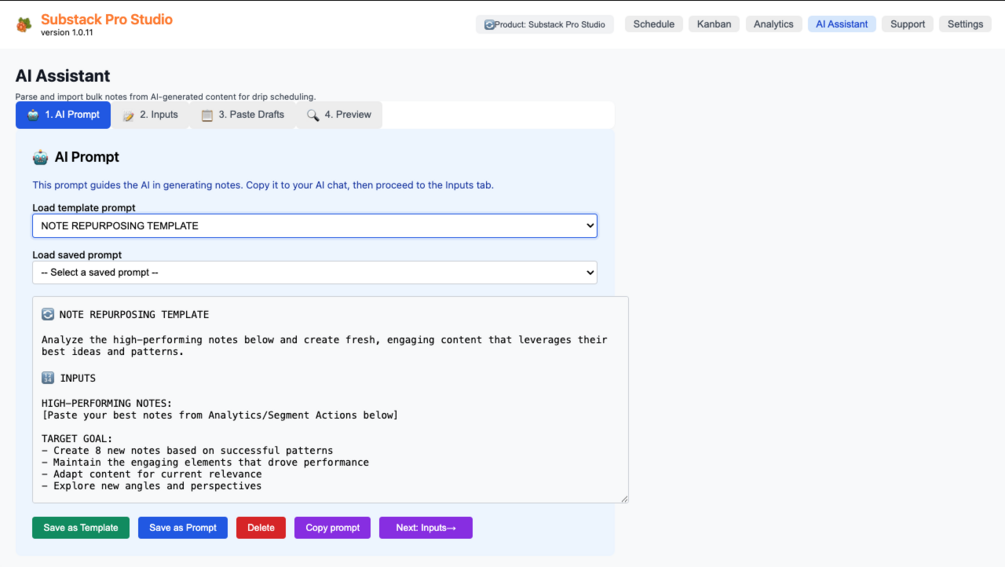Click the product icon in Substack Pro Studio badge

[x=489, y=25]
